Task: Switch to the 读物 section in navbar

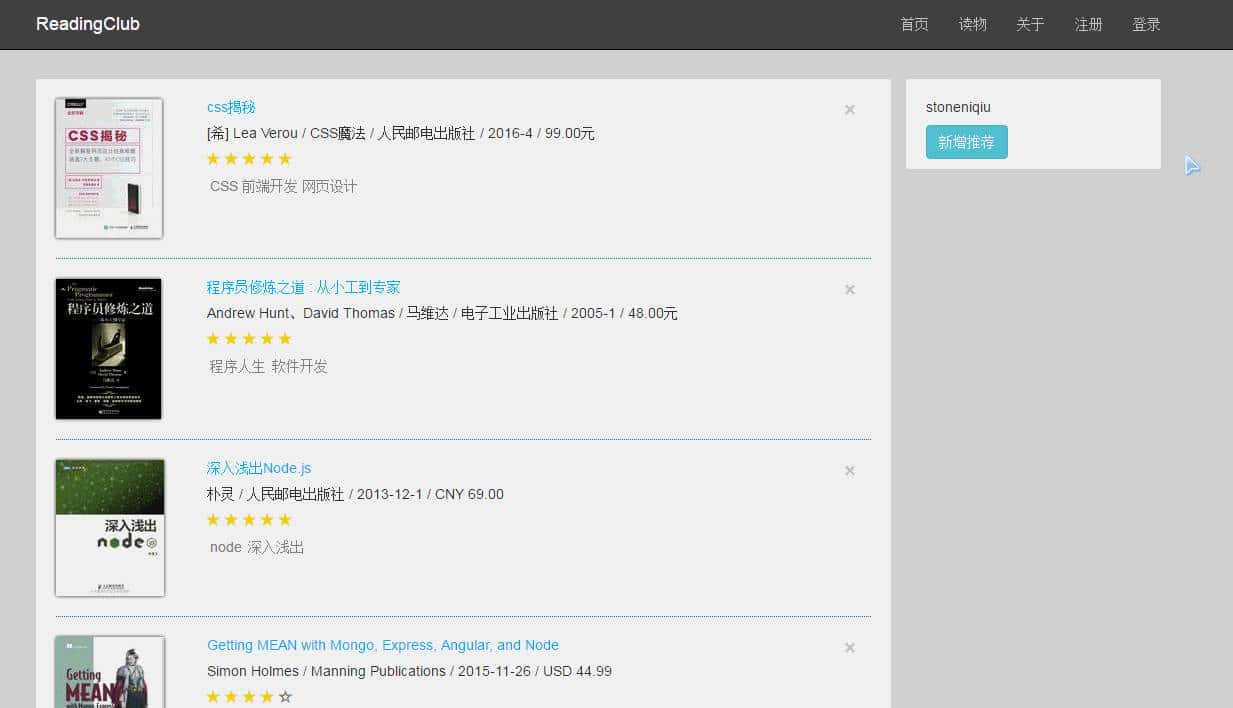Action: tap(971, 24)
